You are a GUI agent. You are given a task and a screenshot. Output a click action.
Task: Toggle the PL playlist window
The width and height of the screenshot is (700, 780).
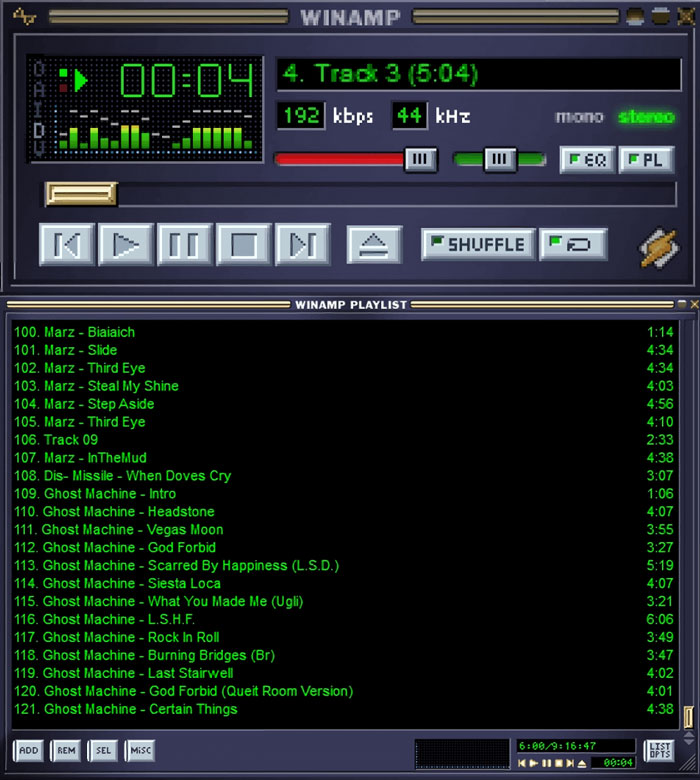pos(645,160)
